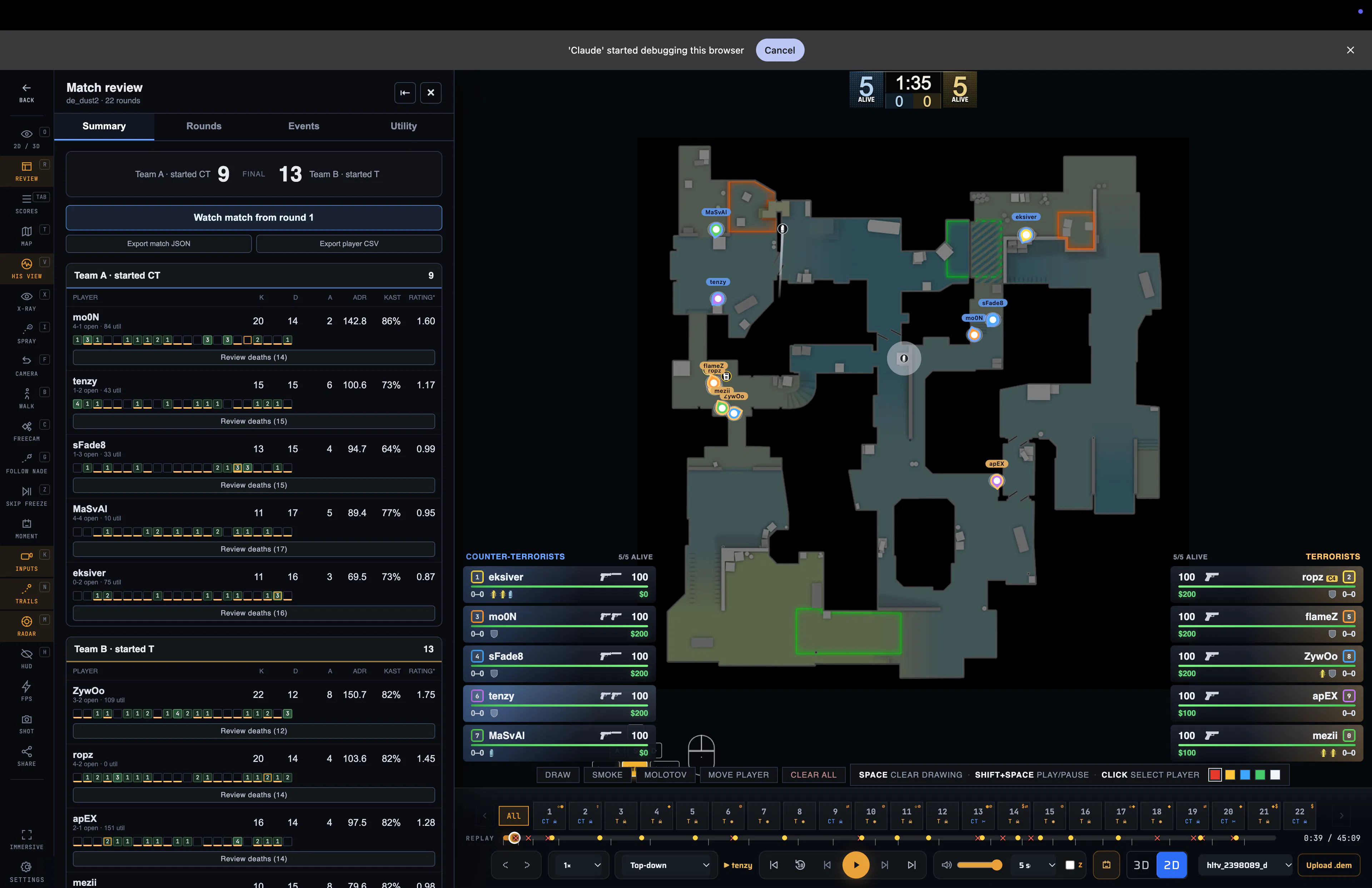The width and height of the screenshot is (1372, 888).
Task: Toggle HIS VIEW mode in sidebar
Action: (26, 269)
